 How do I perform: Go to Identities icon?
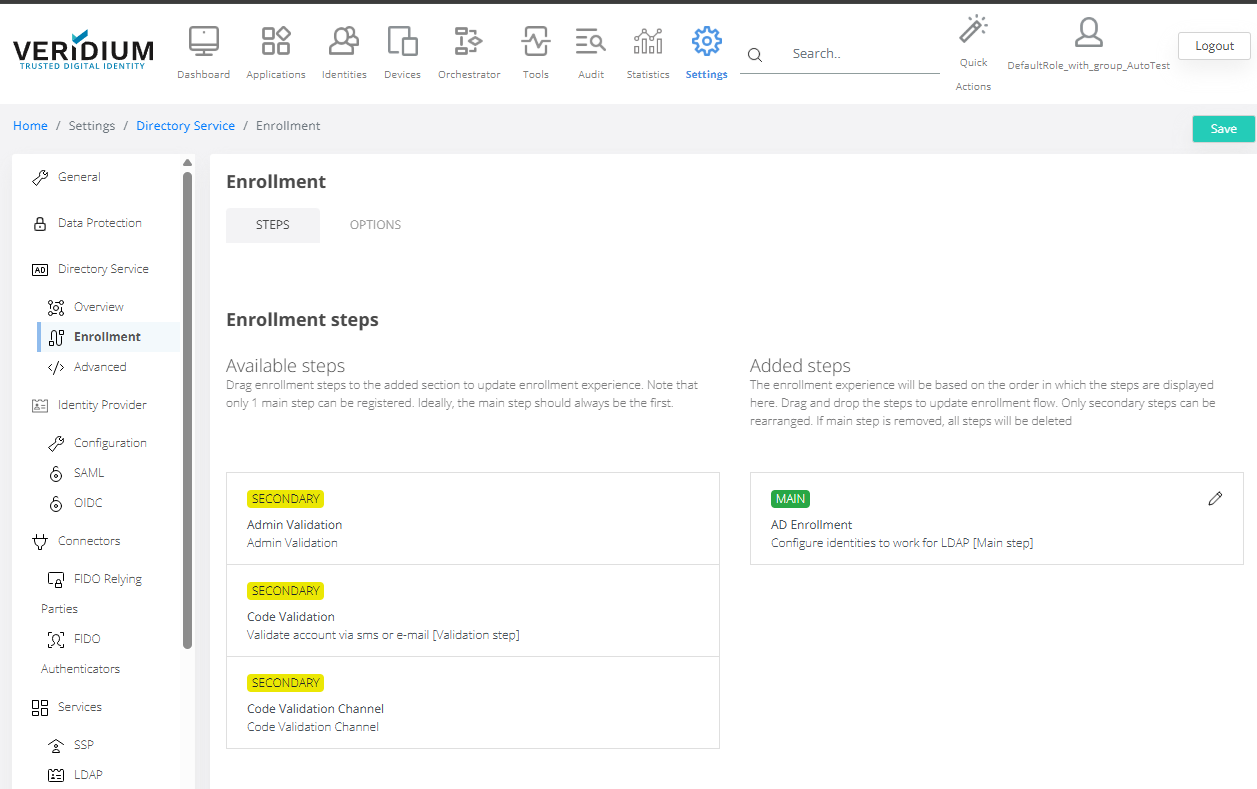(x=344, y=41)
